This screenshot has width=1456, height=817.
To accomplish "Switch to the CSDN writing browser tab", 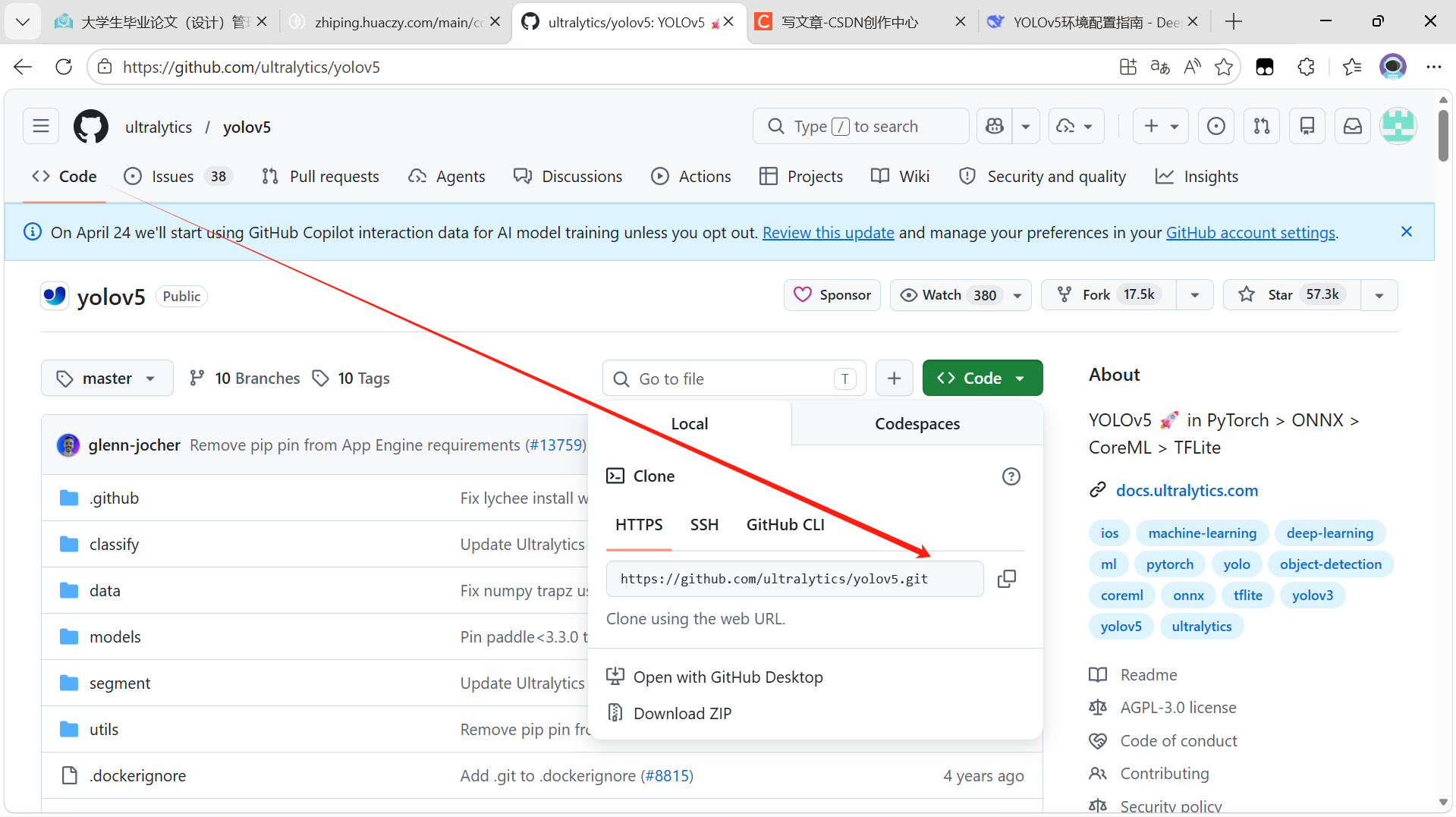I will point(860,22).
